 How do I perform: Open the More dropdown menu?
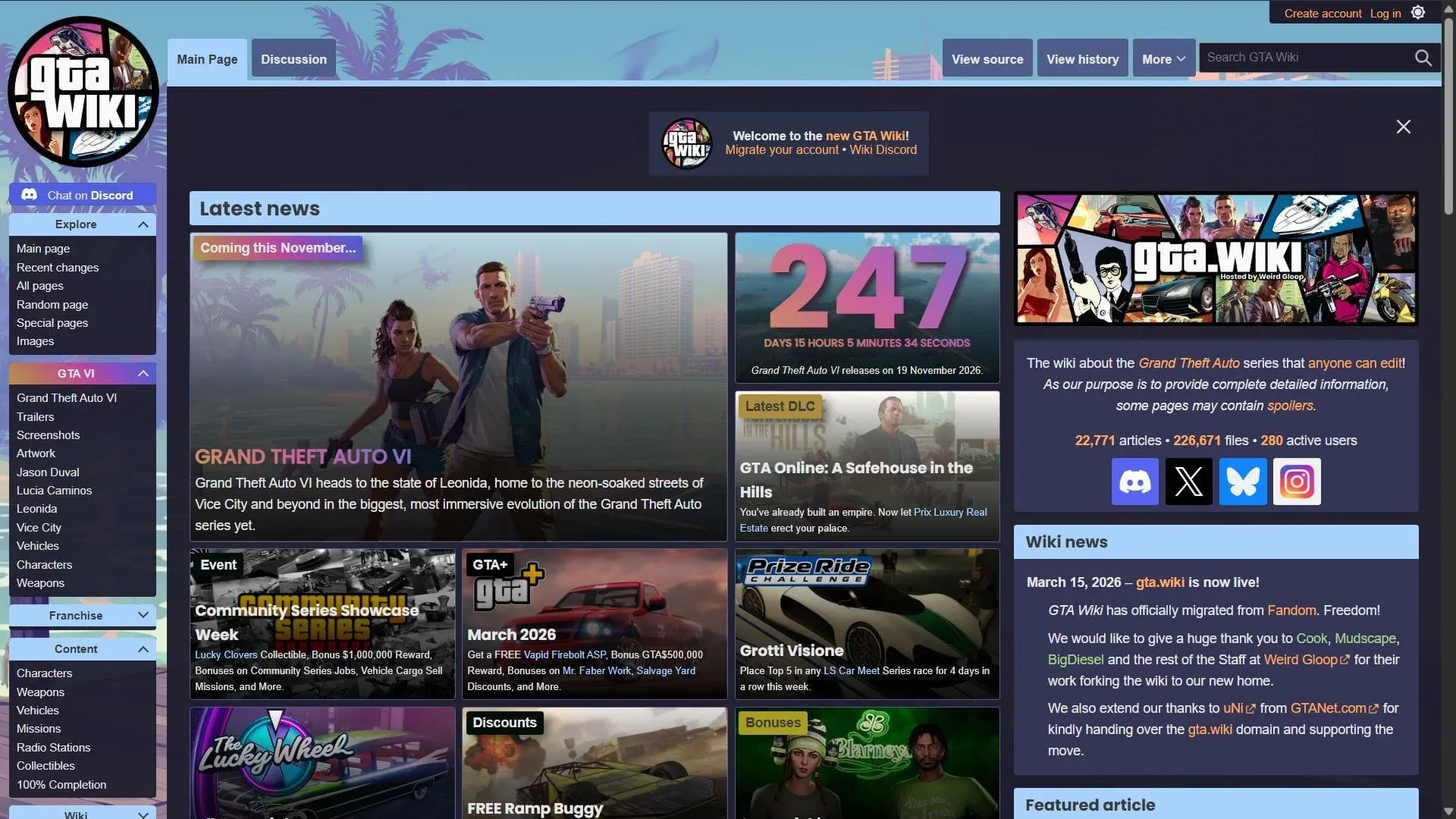coord(1163,58)
